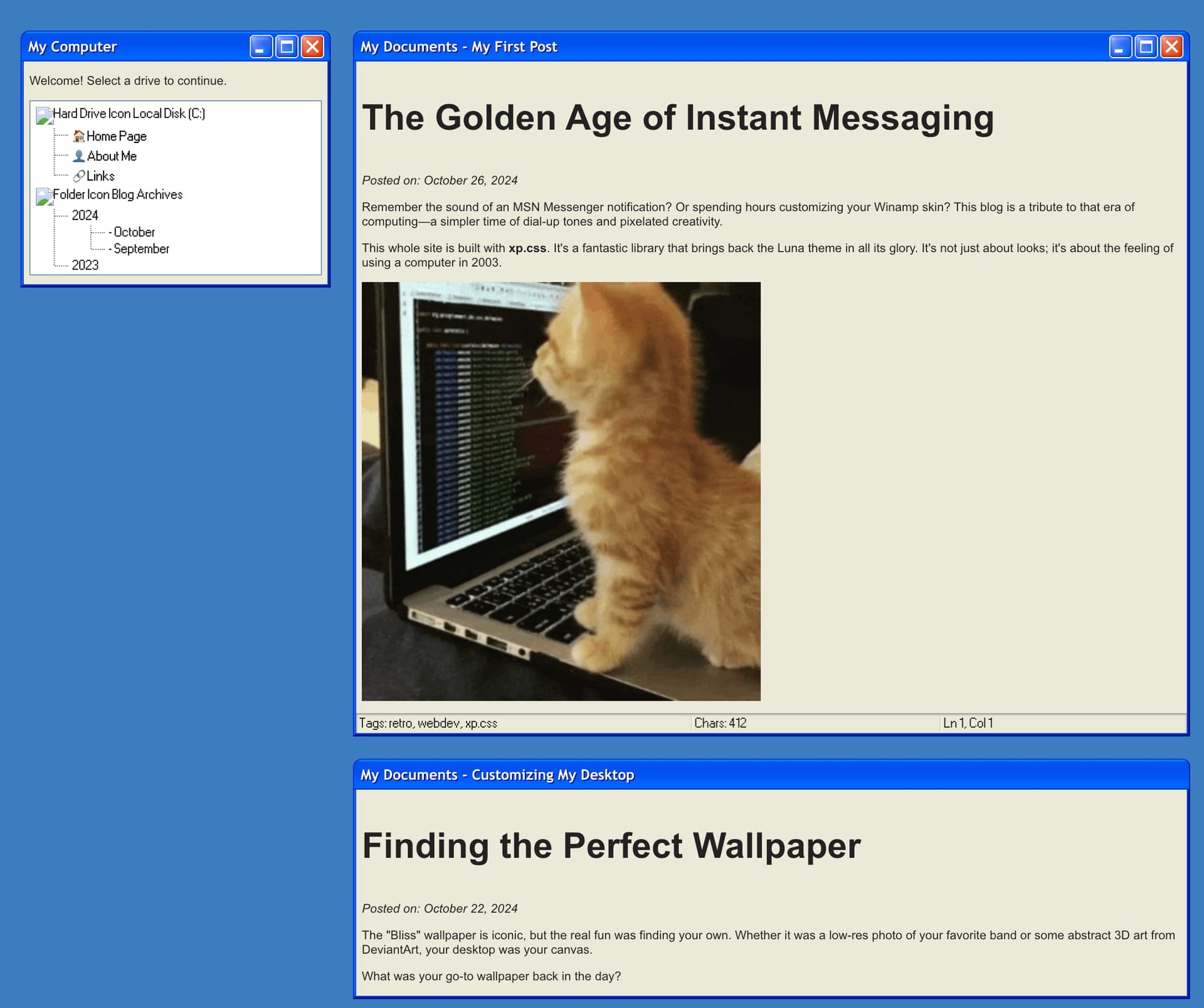The height and width of the screenshot is (1008, 1204).
Task: Minimize the My First Post window
Action: click(1120, 46)
